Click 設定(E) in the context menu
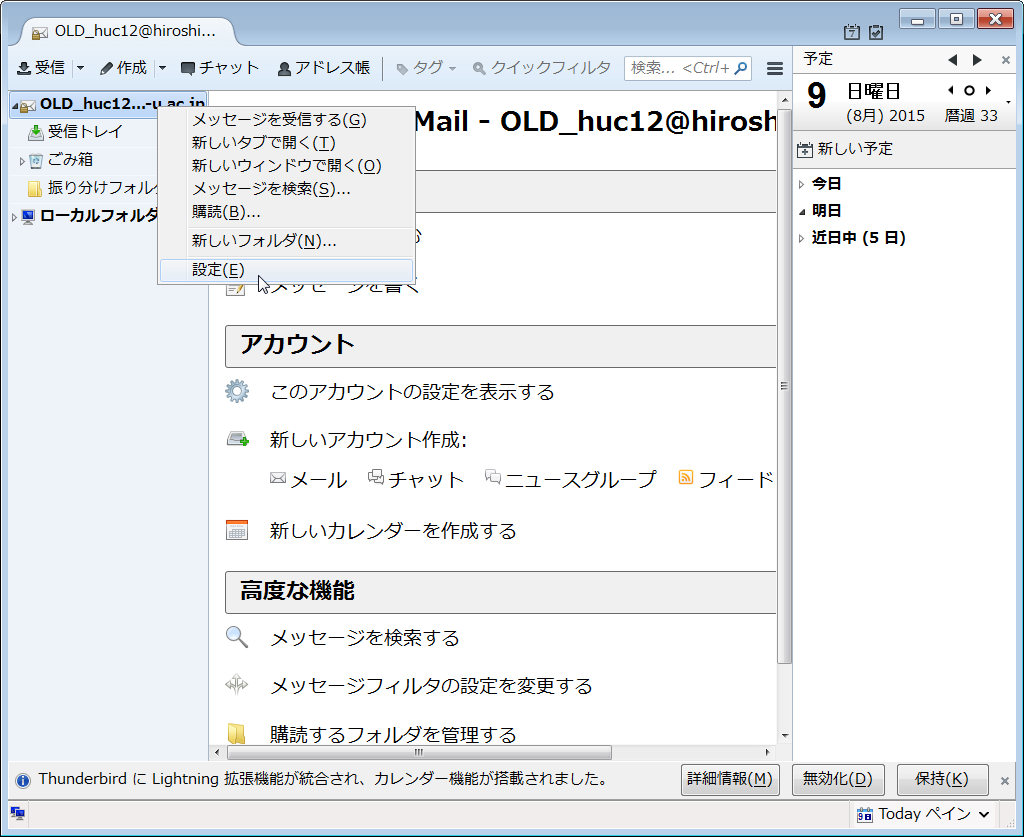Image resolution: width=1024 pixels, height=837 pixels. [286, 270]
